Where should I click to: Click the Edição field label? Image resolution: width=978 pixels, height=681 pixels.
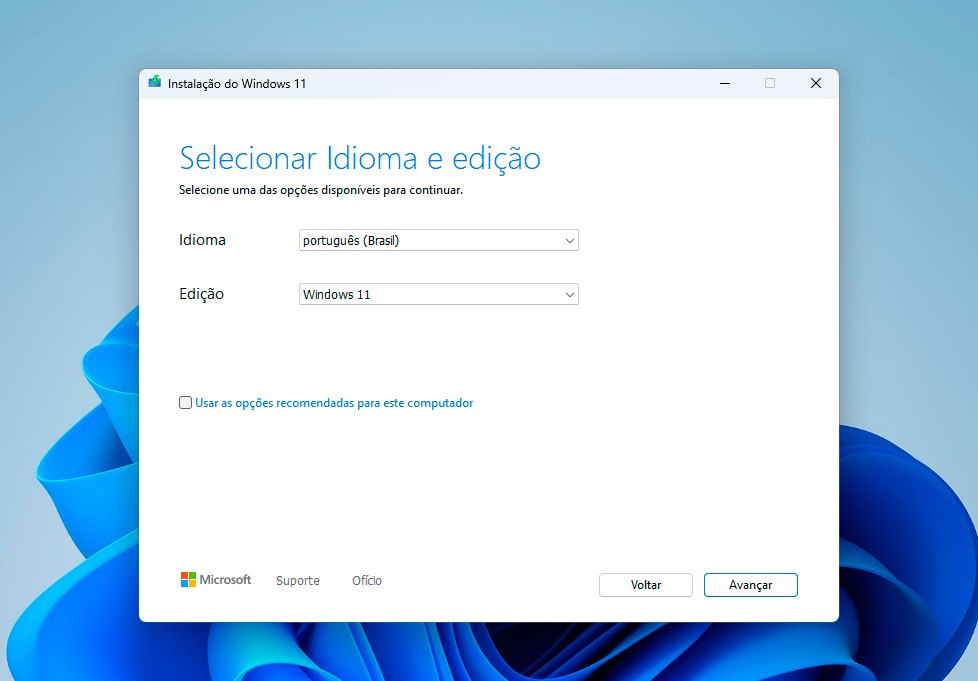pos(201,294)
